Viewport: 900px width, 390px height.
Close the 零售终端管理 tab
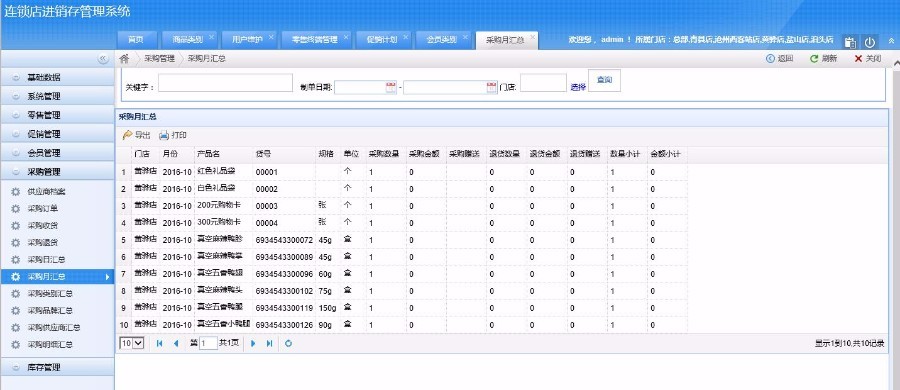346,37
